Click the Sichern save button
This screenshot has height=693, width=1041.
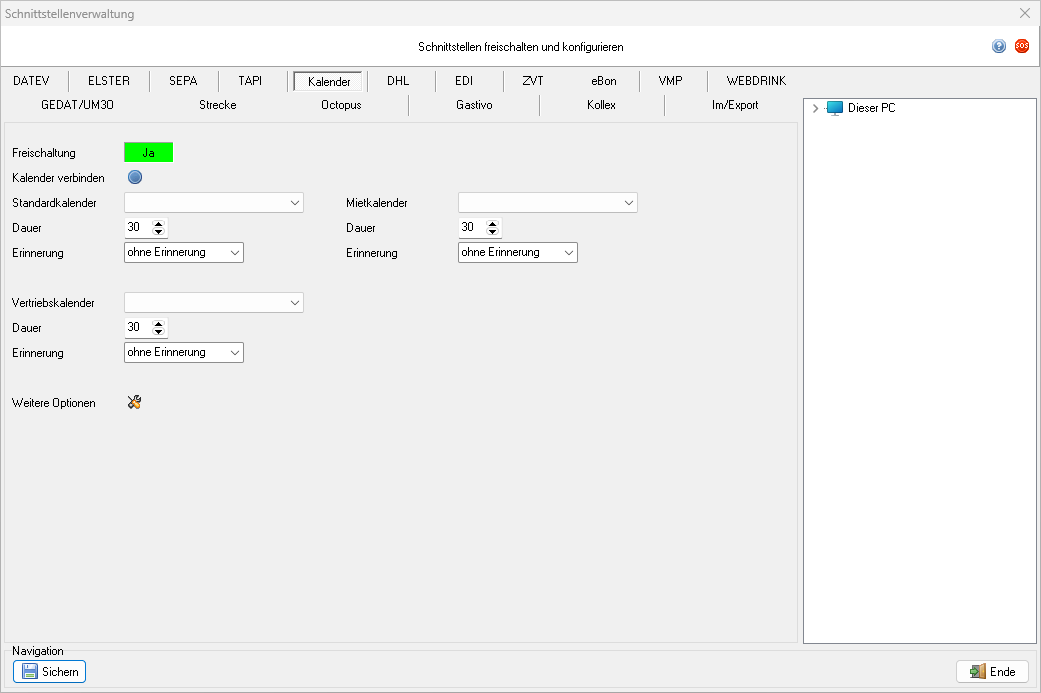(x=49, y=672)
